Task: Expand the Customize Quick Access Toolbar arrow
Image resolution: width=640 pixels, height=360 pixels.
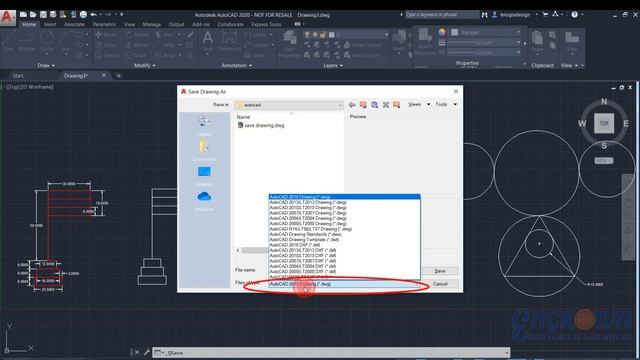Action: pos(122,15)
